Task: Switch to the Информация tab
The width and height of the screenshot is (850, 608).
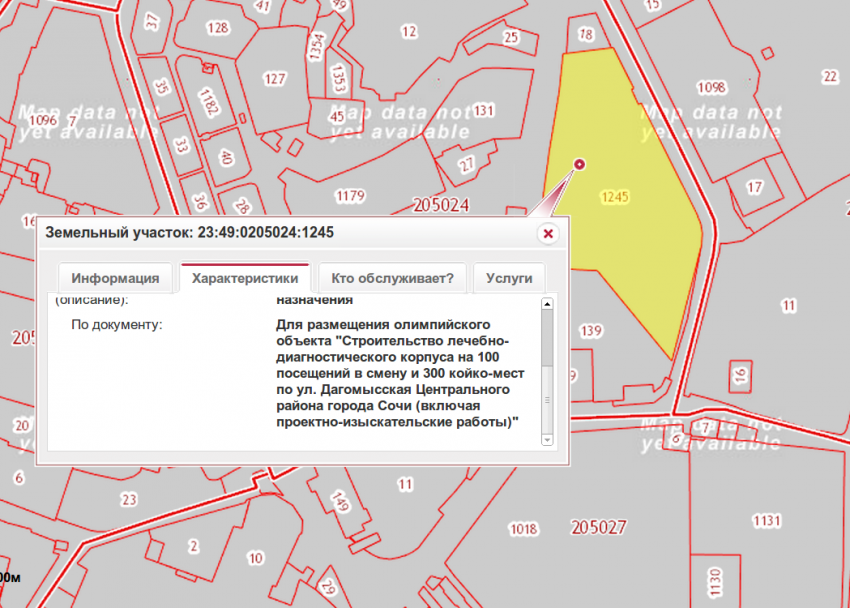Action: pyautogui.click(x=115, y=278)
